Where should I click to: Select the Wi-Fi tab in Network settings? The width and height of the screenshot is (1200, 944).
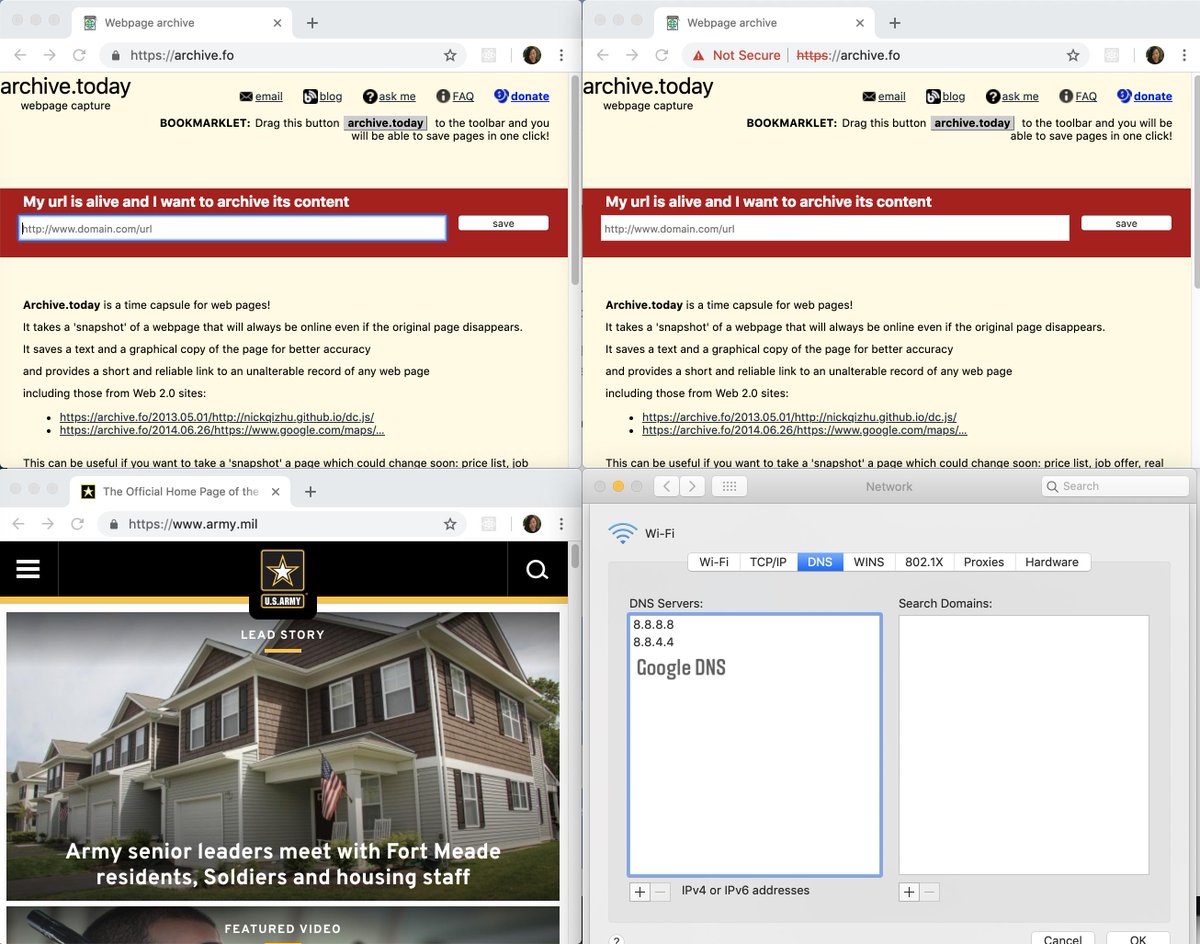pyautogui.click(x=714, y=562)
